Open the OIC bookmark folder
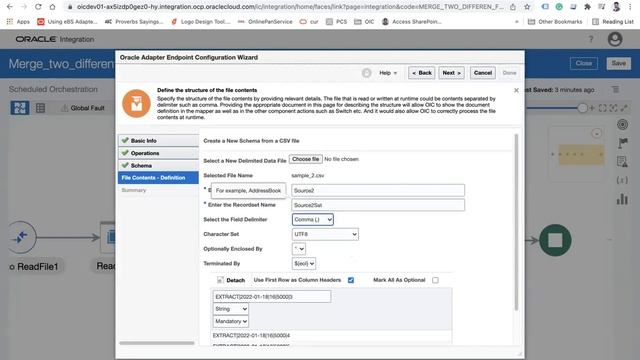 coord(364,22)
